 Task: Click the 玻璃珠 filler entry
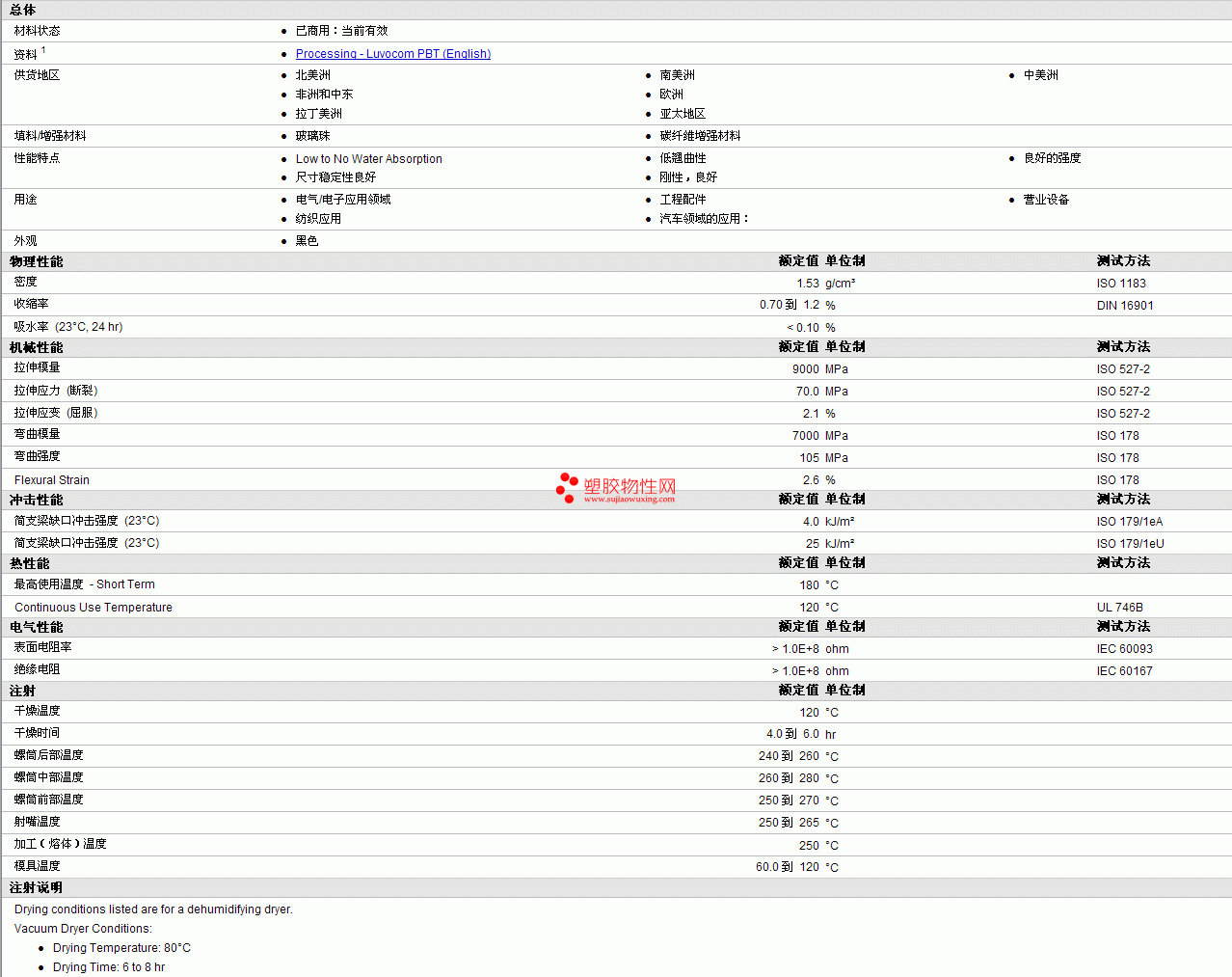pos(313,136)
